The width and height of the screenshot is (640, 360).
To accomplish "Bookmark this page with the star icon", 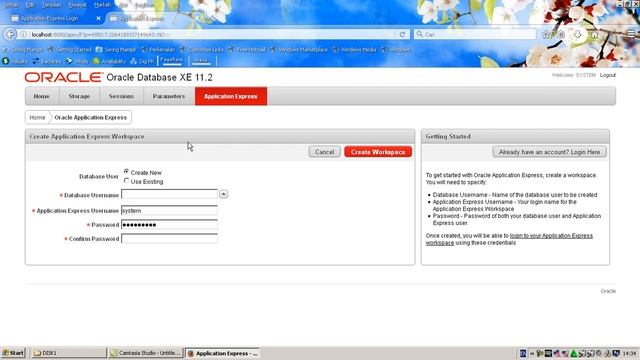I will click(x=546, y=35).
